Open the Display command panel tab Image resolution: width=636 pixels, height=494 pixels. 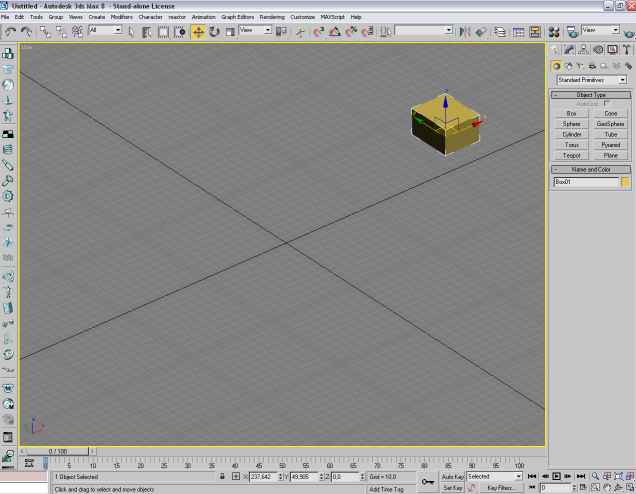611,49
